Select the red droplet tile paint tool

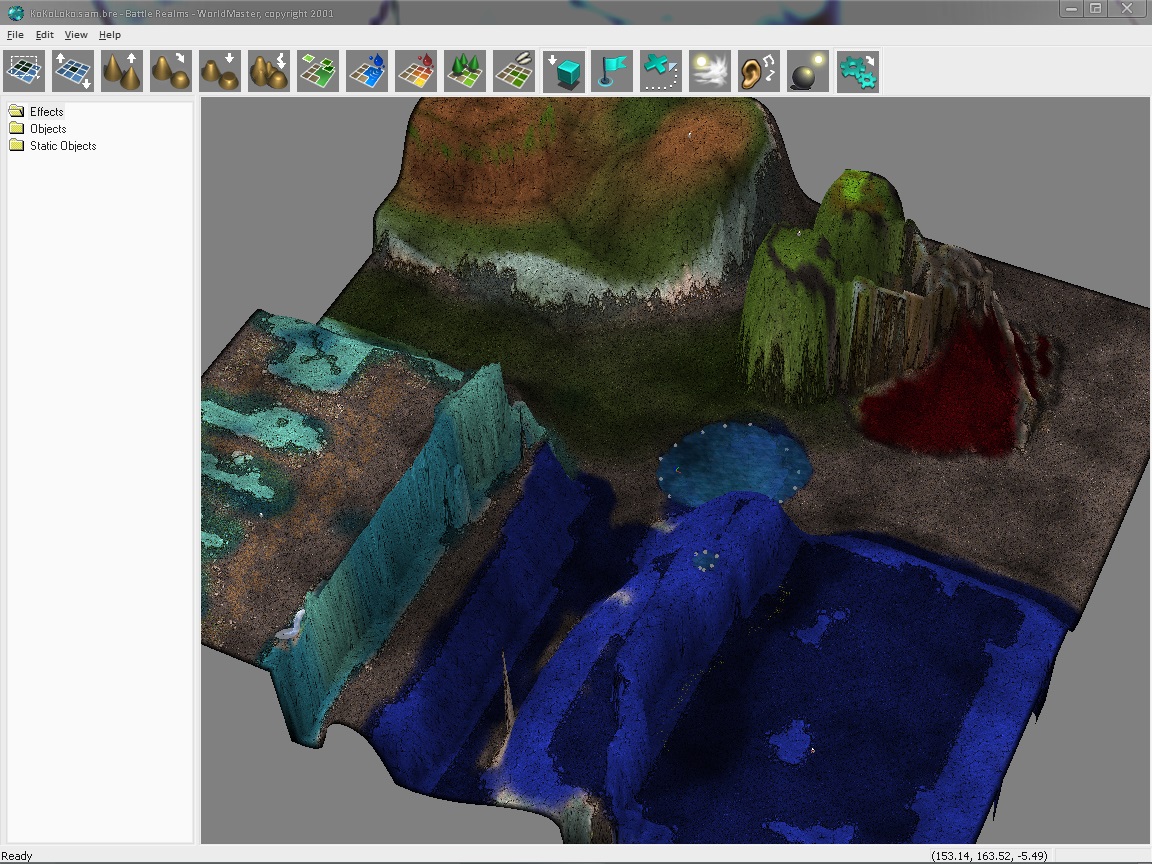(416, 72)
